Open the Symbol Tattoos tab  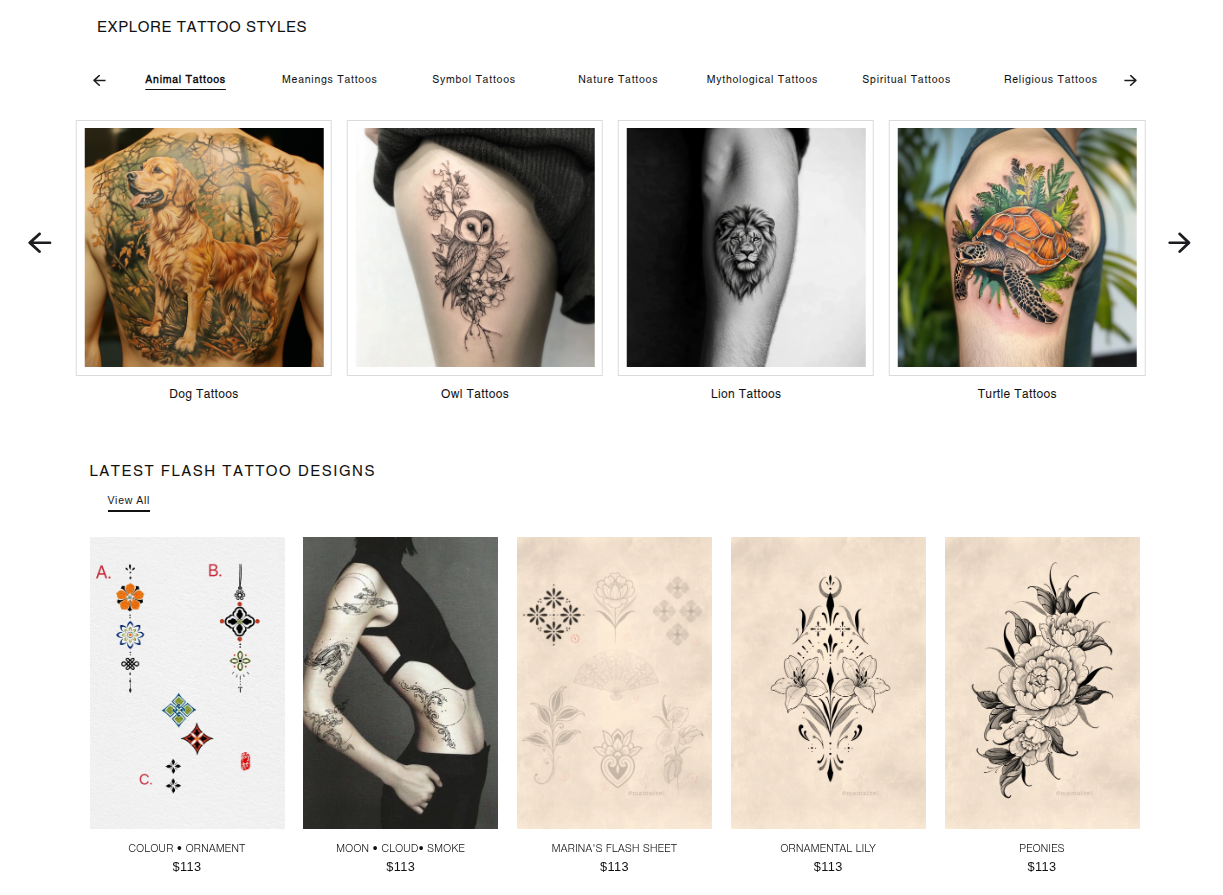point(474,79)
